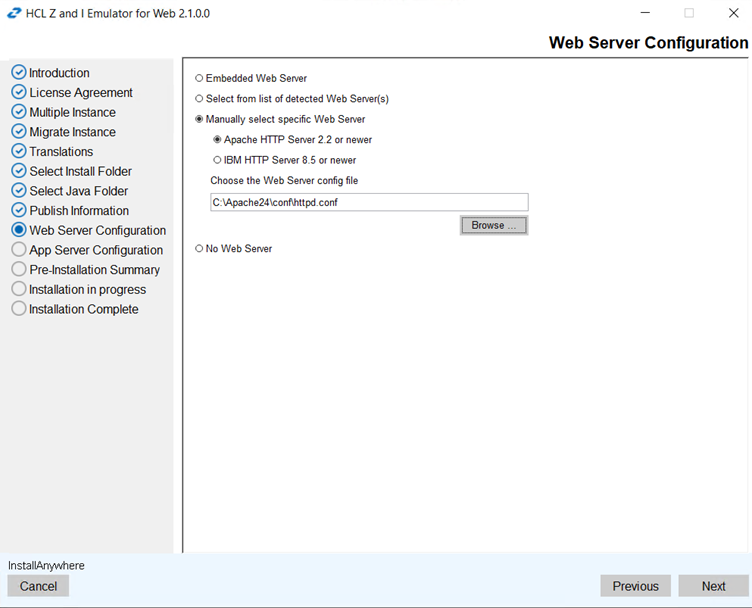The width and height of the screenshot is (752, 608).
Task: Select Embedded Web Server radio option
Action: click(199, 78)
